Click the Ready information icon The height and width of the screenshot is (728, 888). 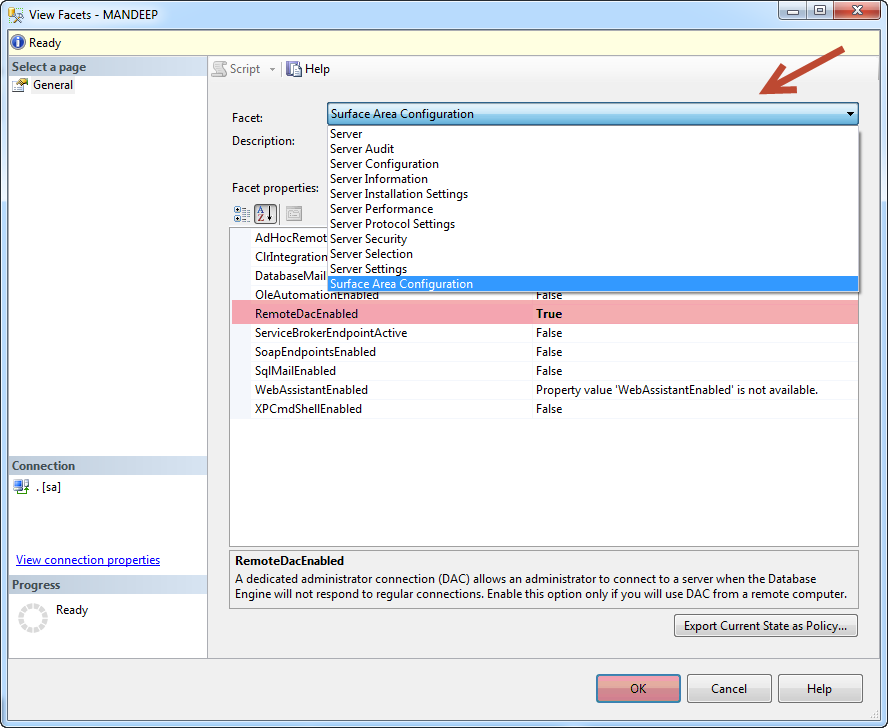(x=18, y=42)
